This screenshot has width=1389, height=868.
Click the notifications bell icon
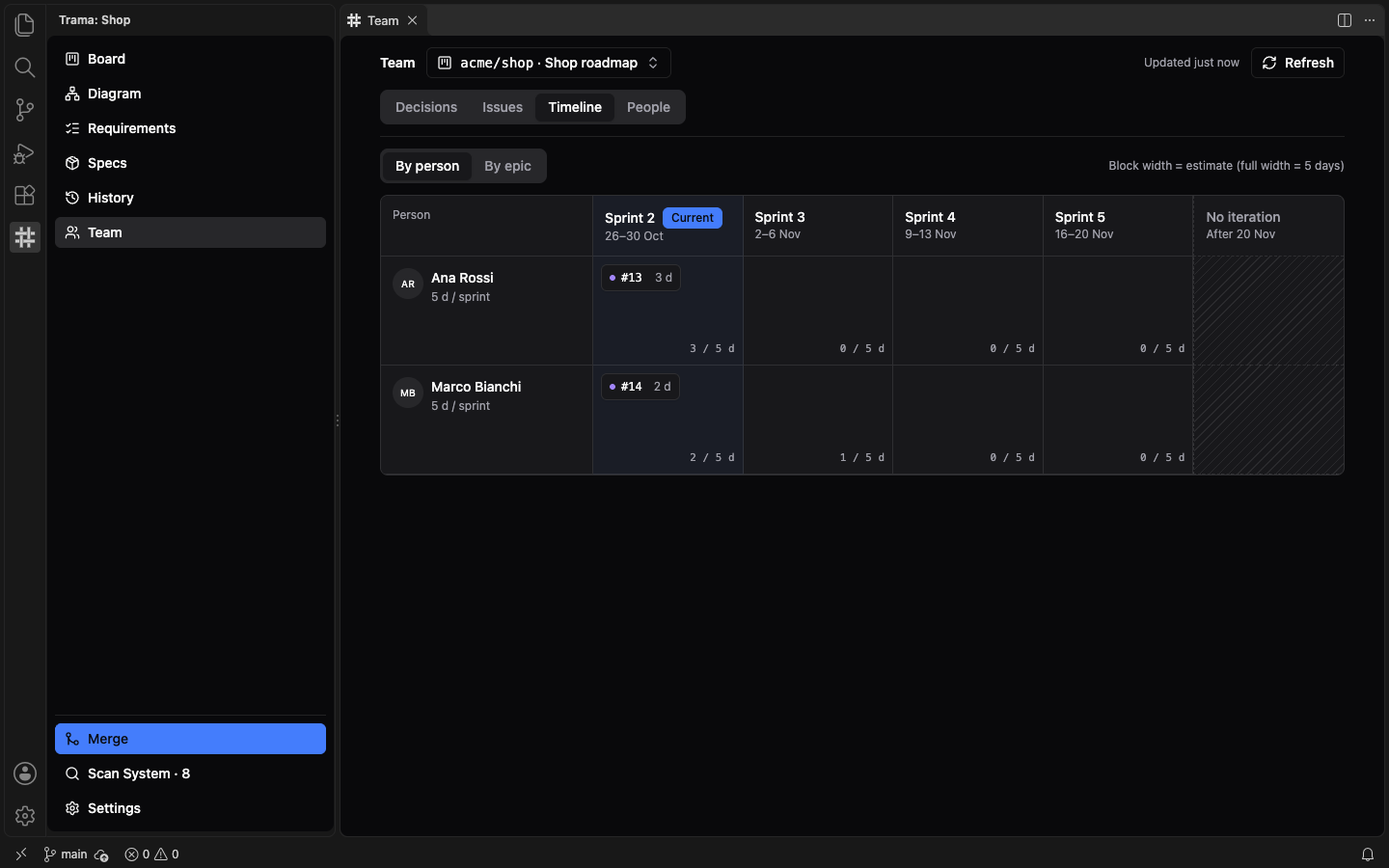(x=1368, y=854)
